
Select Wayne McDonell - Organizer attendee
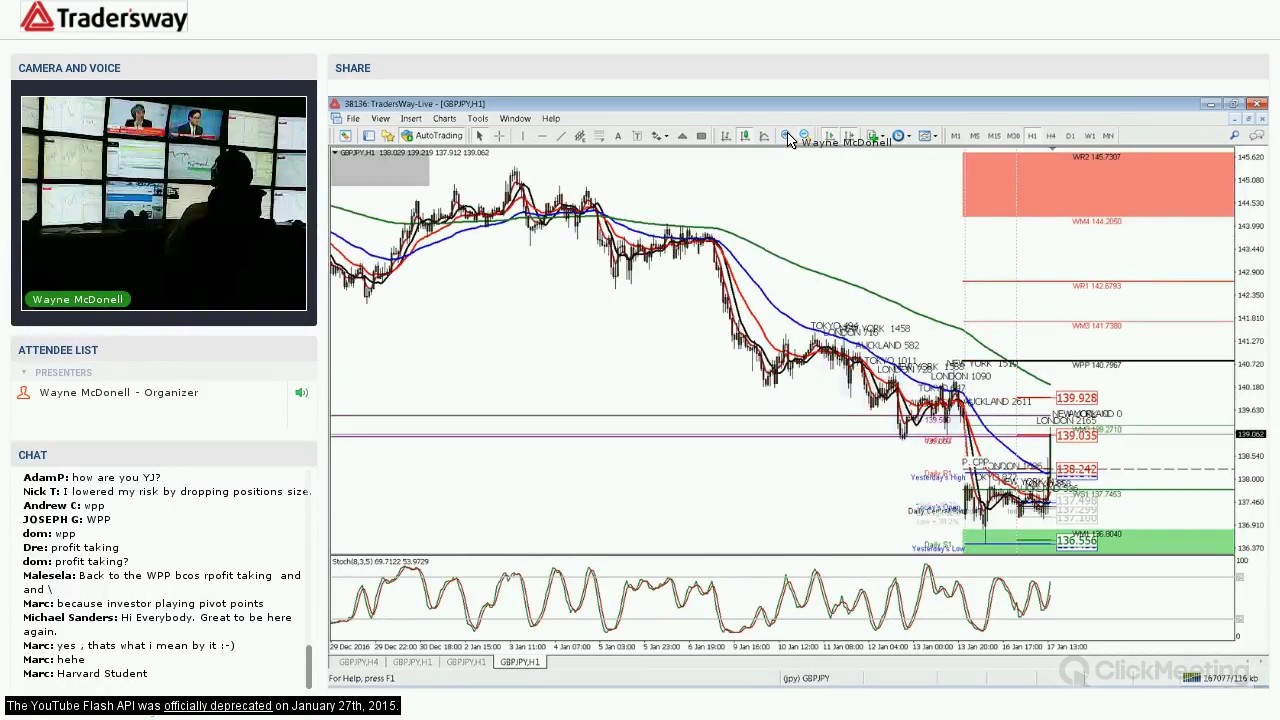[118, 393]
